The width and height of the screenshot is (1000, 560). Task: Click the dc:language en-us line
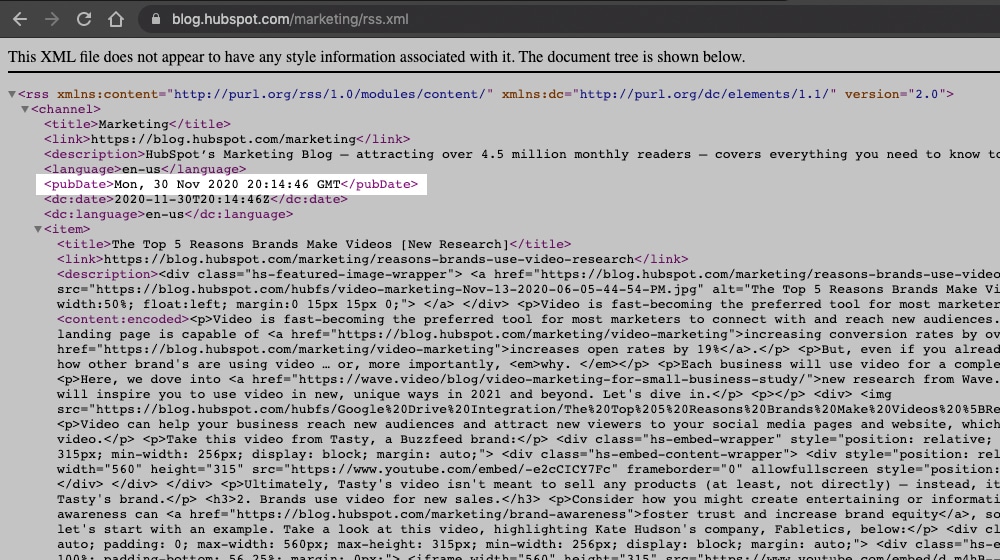coord(168,214)
